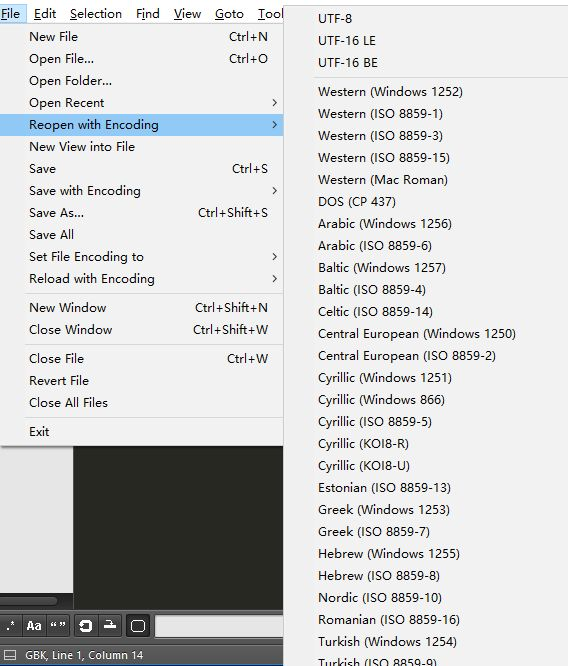This screenshot has width=568, height=666.
Task: Select Cyrillic (KOI8-R) encoding
Action: point(426,444)
